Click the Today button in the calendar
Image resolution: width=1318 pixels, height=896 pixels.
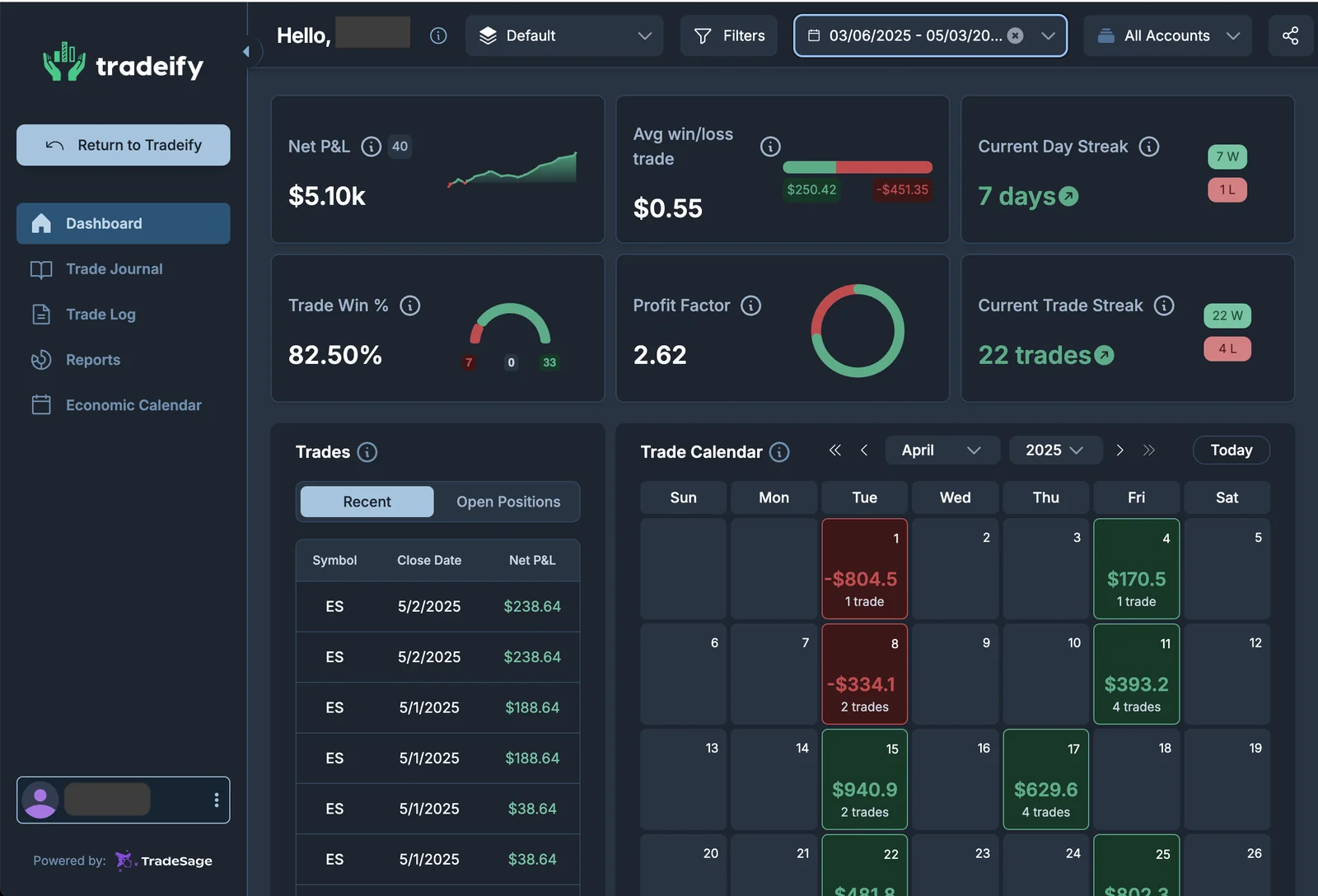1232,450
